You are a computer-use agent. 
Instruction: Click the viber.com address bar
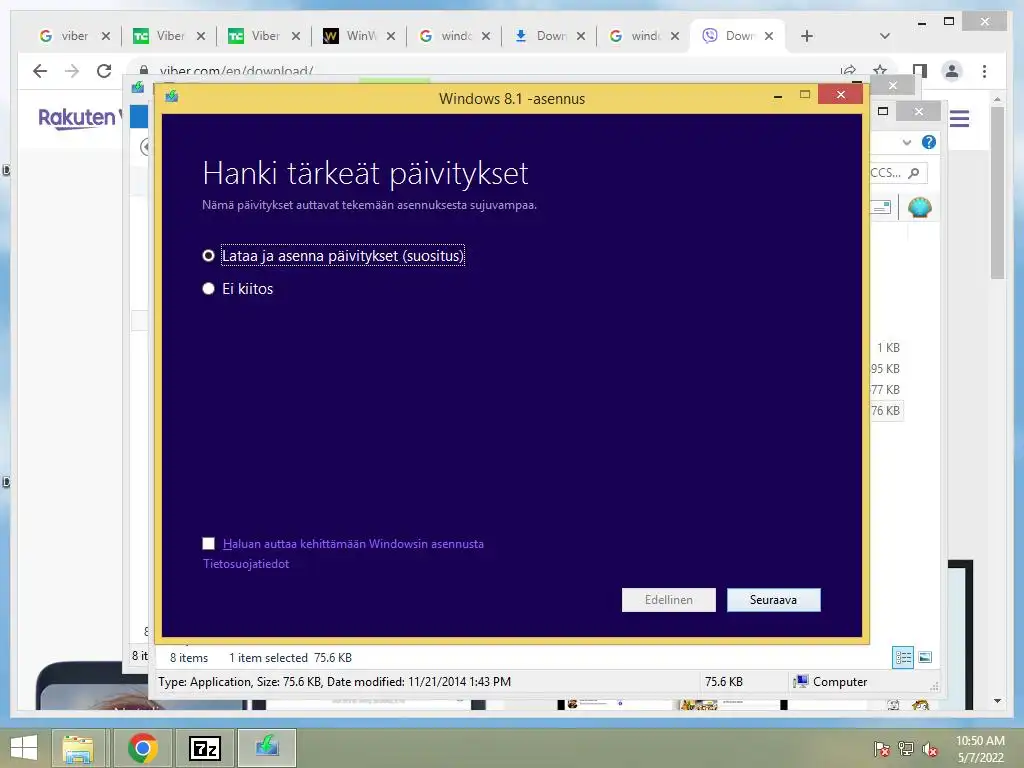[x=483, y=71]
